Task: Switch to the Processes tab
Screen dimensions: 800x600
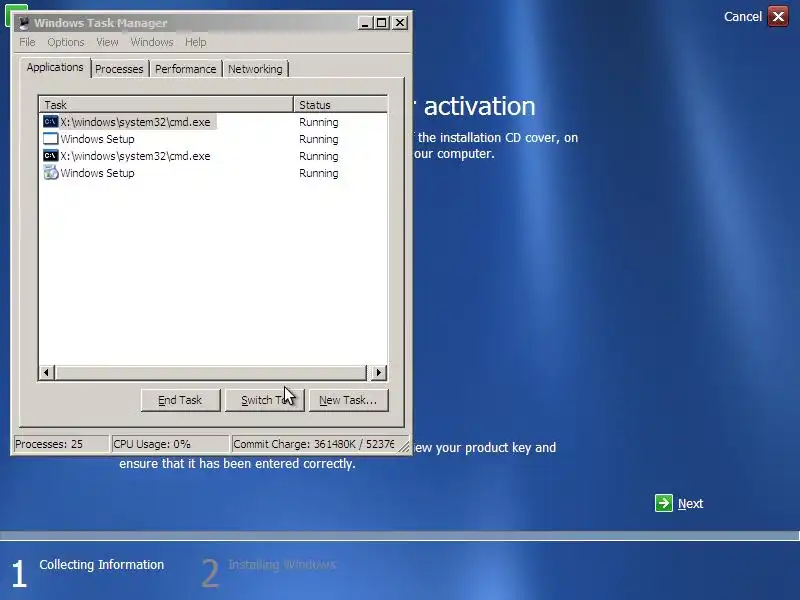Action: tap(119, 69)
